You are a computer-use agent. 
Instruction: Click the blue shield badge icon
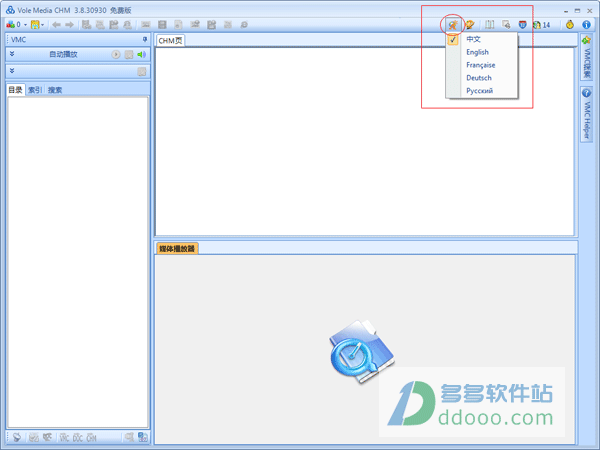tap(522, 25)
